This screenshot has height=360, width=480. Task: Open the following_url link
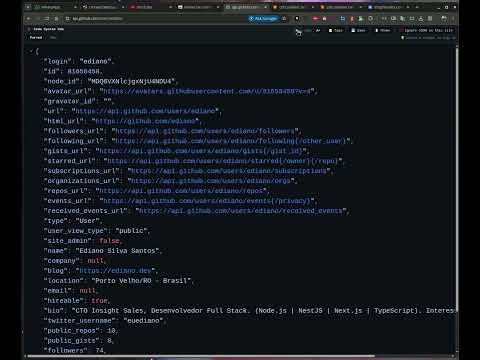point(231,141)
